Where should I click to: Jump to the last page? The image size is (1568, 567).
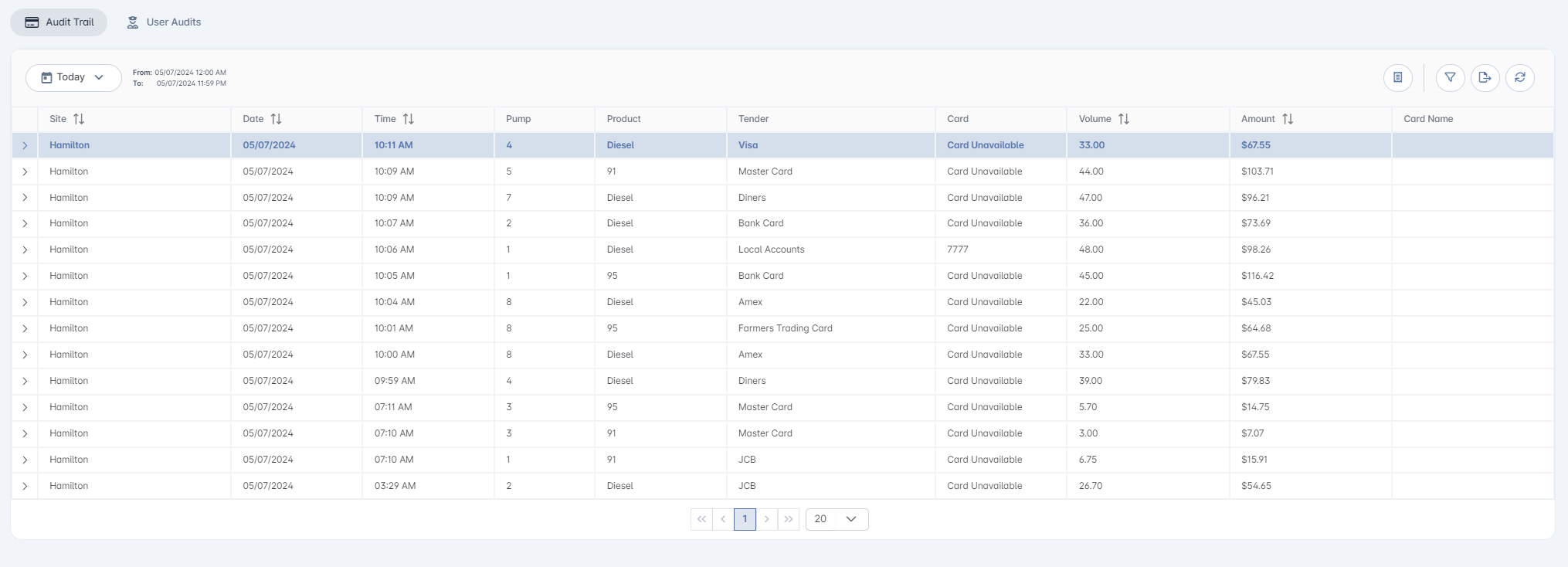[788, 519]
